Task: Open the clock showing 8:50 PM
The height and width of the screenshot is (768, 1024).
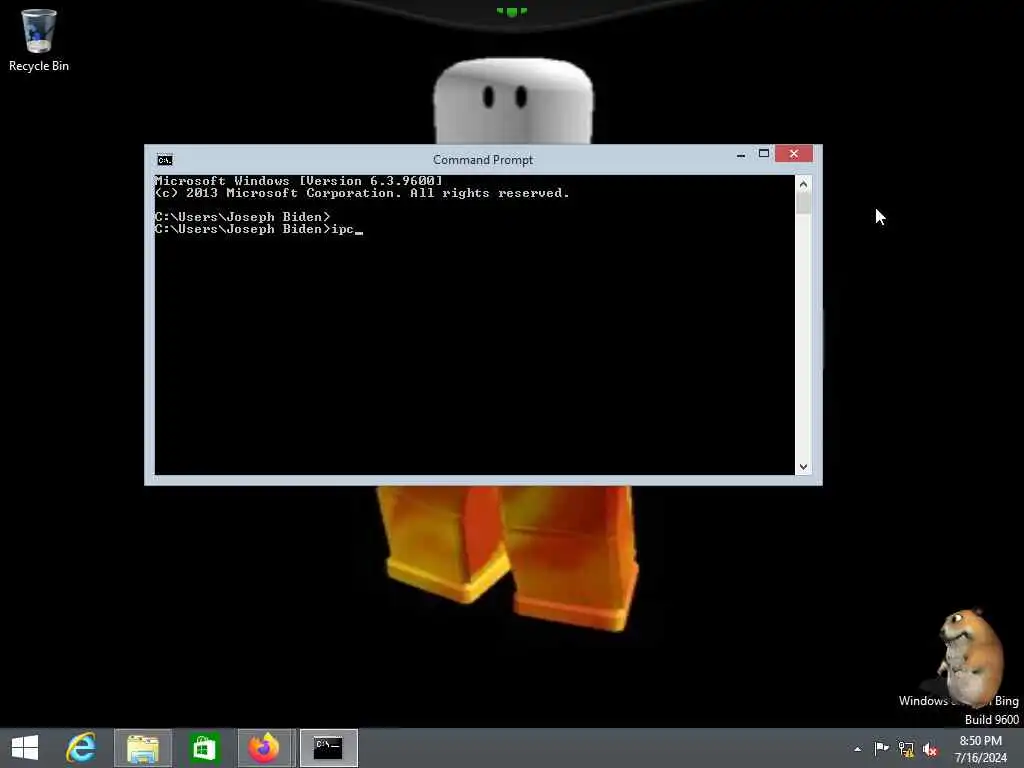Action: (x=980, y=748)
